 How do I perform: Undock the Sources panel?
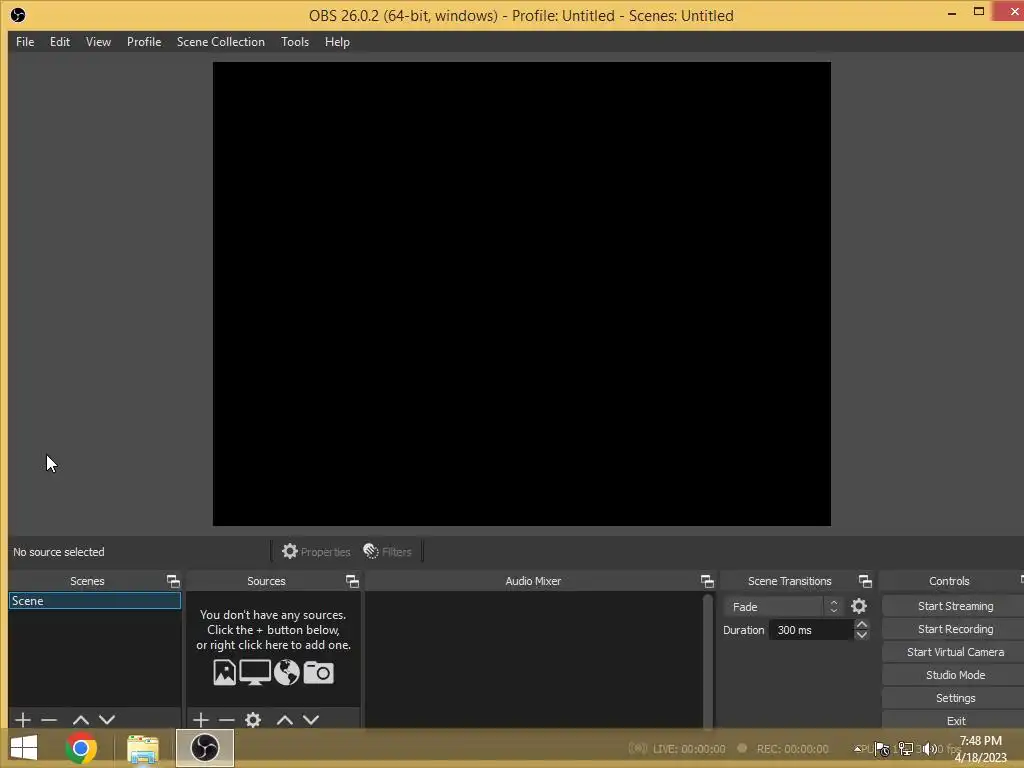pyautogui.click(x=352, y=581)
